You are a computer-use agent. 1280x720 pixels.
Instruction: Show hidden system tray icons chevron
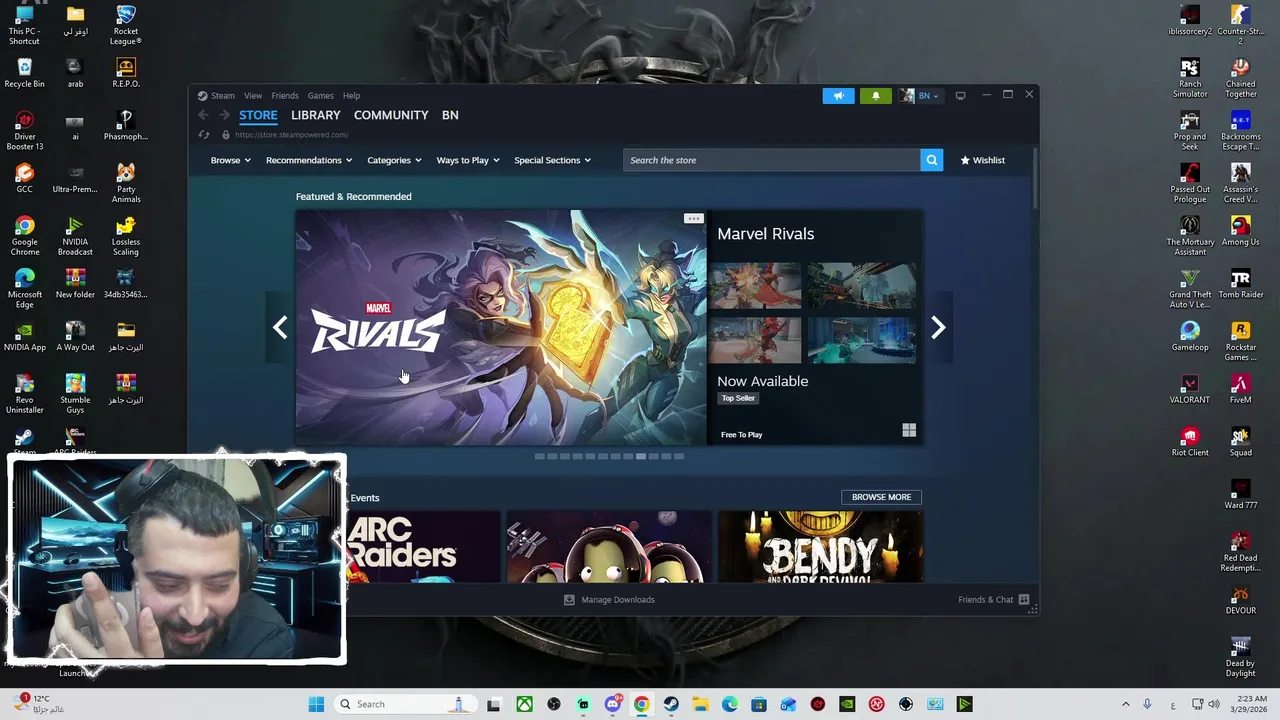click(1125, 704)
